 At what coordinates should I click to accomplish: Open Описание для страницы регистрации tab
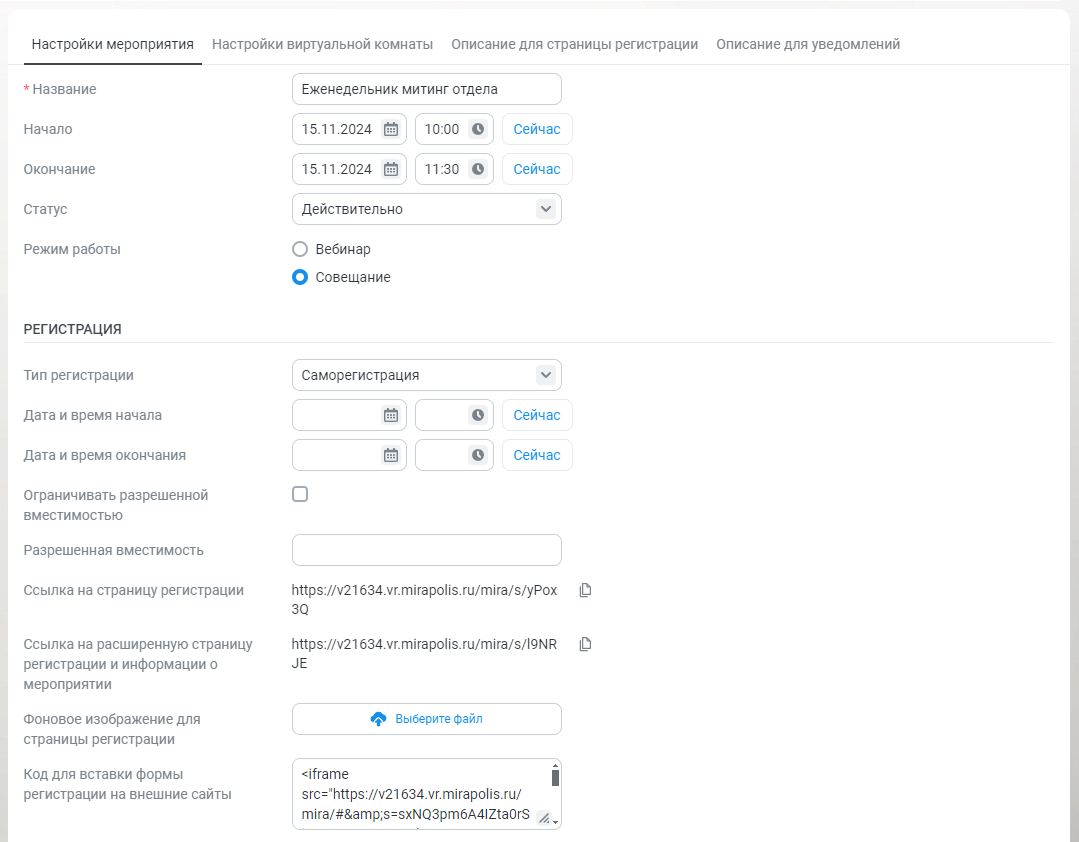575,45
